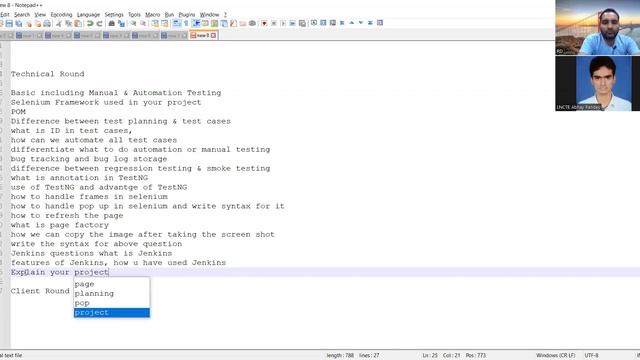Click 'what is page factory' line
This screenshot has height=360, width=640.
click(x=60, y=225)
